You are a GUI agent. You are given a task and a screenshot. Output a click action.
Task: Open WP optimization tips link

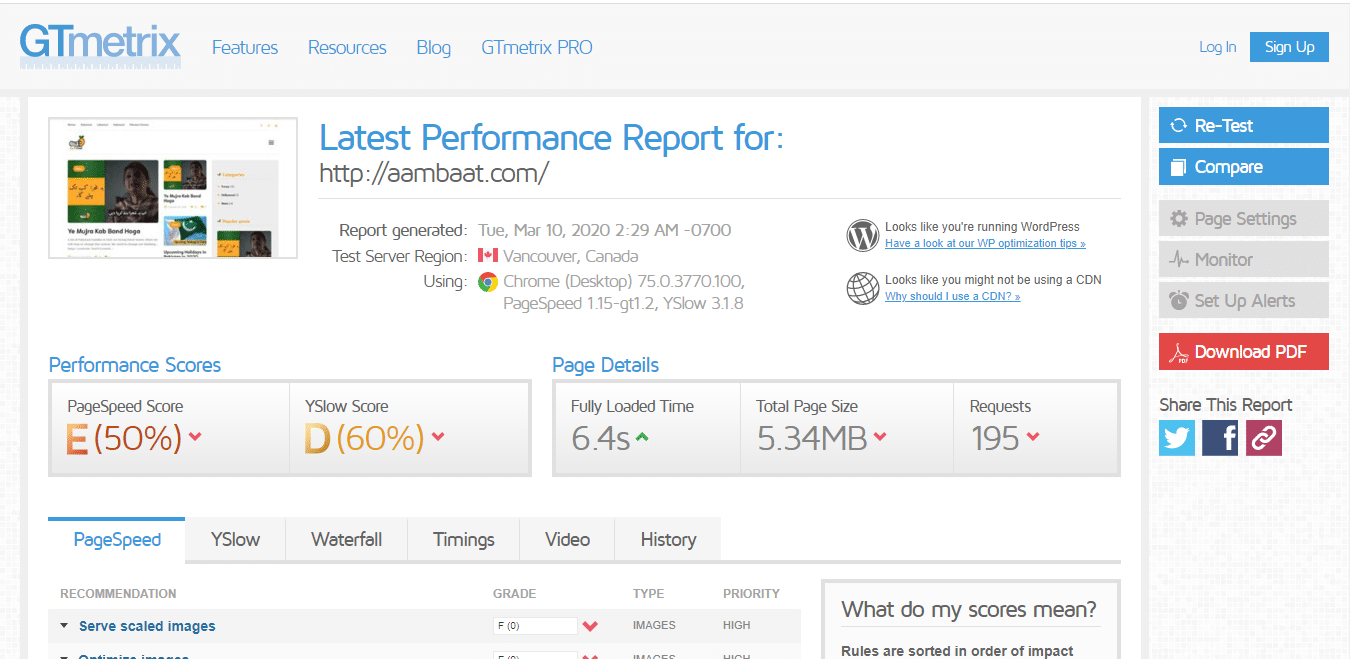coord(985,243)
